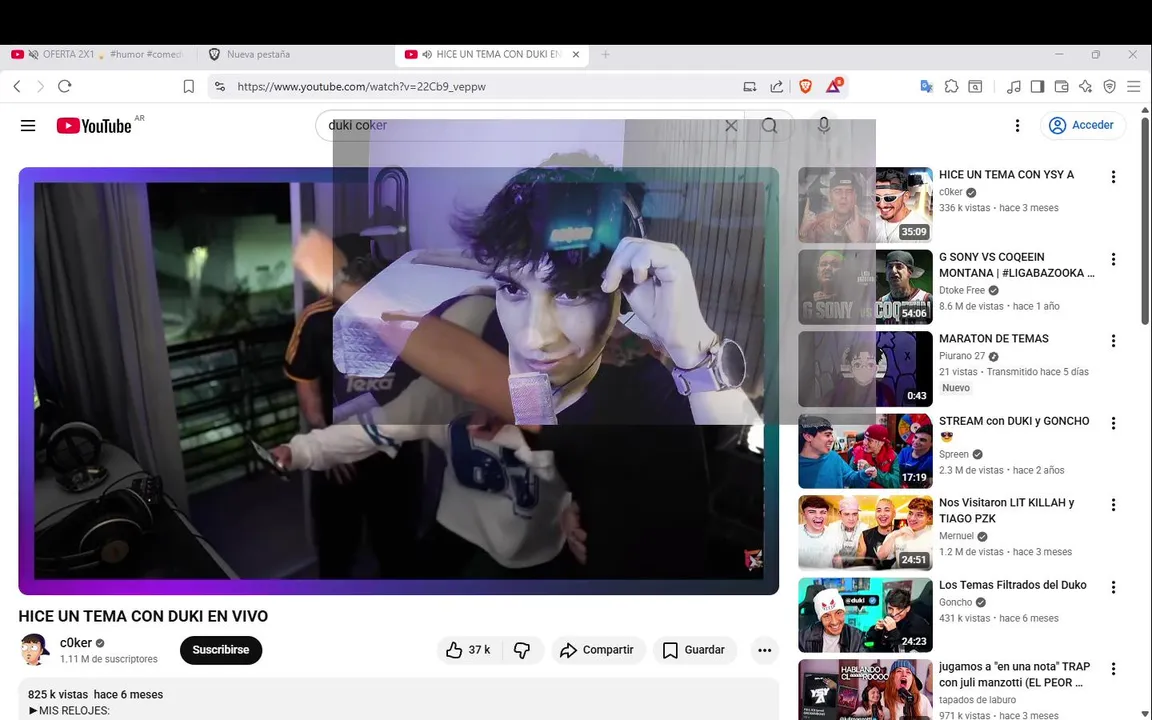This screenshot has width=1152, height=720.
Task: Open site settings icon beside the URL
Action: tap(220, 87)
